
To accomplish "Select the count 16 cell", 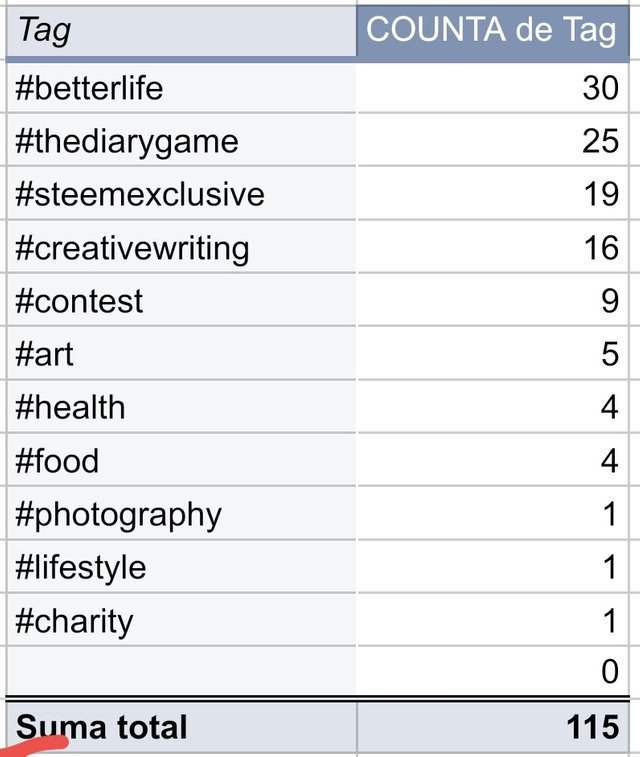I will pyautogui.click(x=493, y=247).
